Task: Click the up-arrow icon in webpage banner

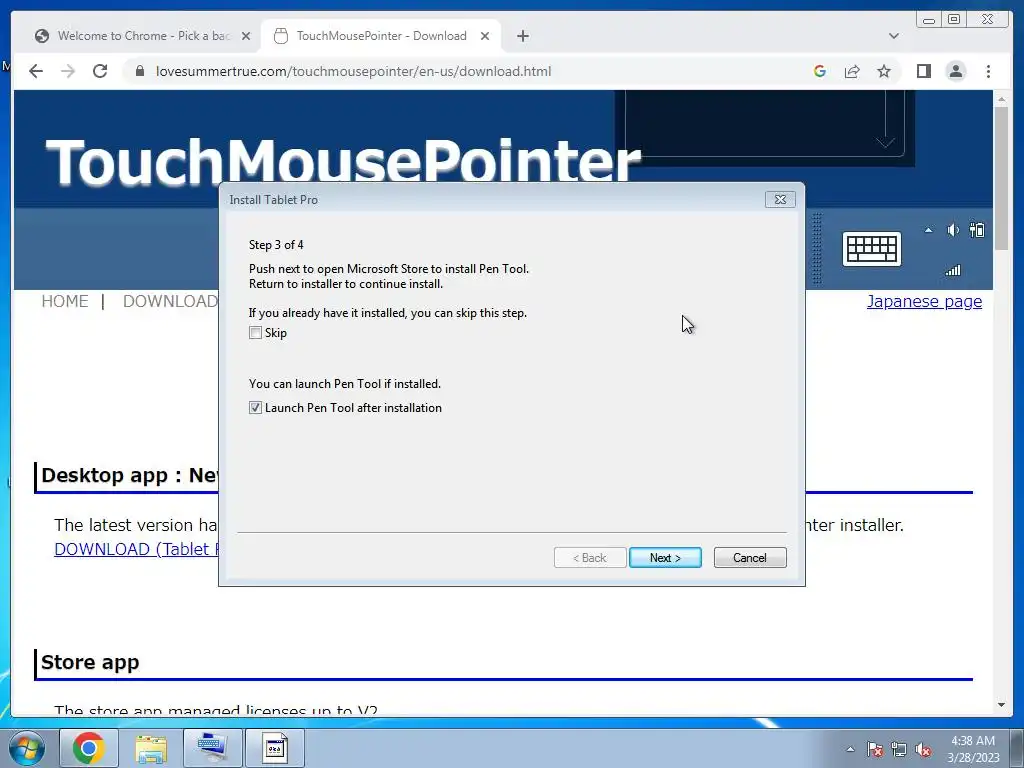Action: pos(928,230)
